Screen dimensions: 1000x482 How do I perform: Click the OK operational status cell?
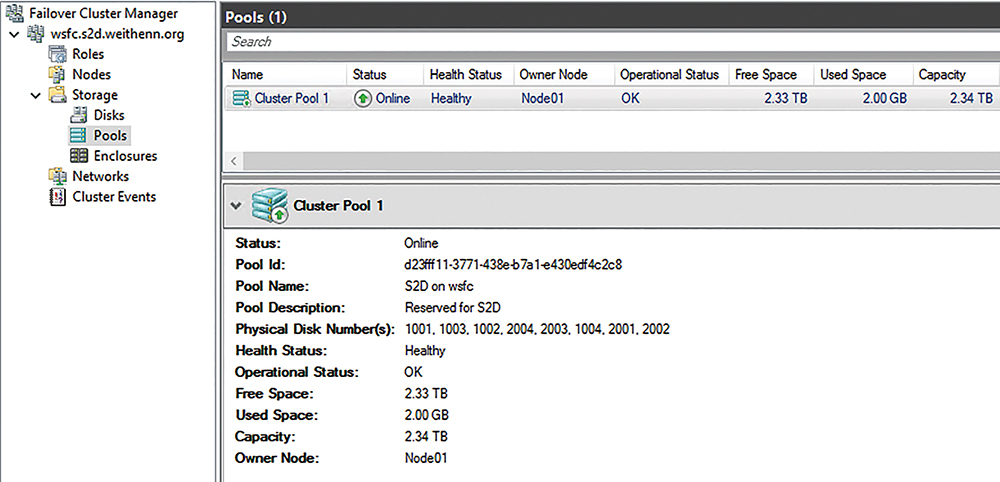629,99
